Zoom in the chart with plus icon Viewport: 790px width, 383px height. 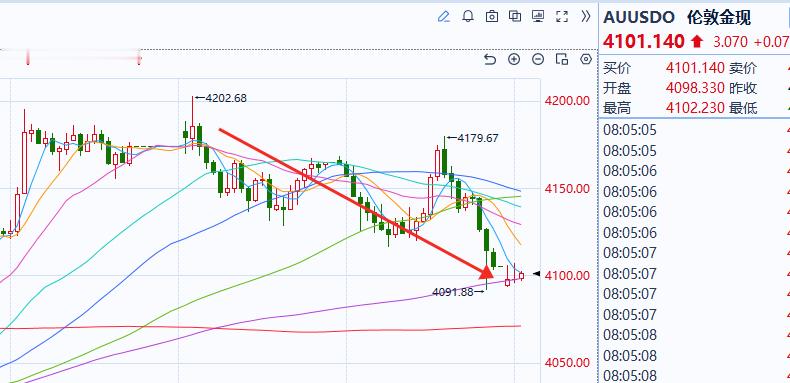514,59
